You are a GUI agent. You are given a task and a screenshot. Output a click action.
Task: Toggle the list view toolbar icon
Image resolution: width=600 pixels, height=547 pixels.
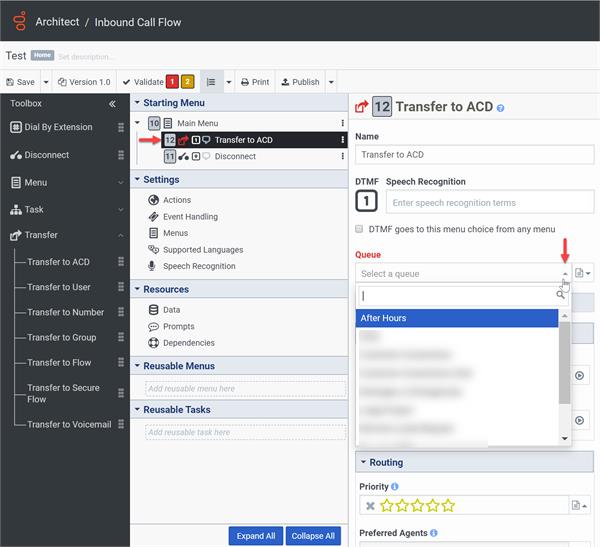(211, 82)
